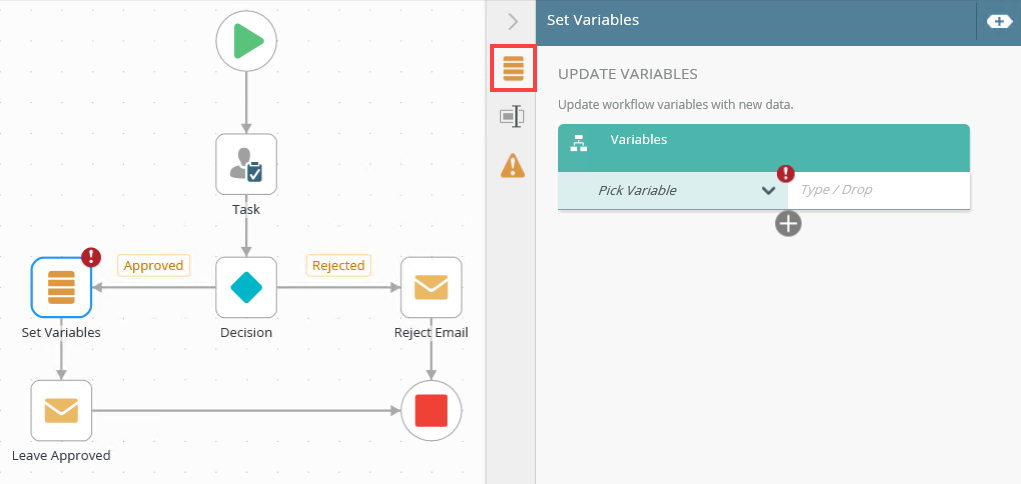This screenshot has height=484, width=1021.
Task: Select the Task step icon
Action: point(246,165)
